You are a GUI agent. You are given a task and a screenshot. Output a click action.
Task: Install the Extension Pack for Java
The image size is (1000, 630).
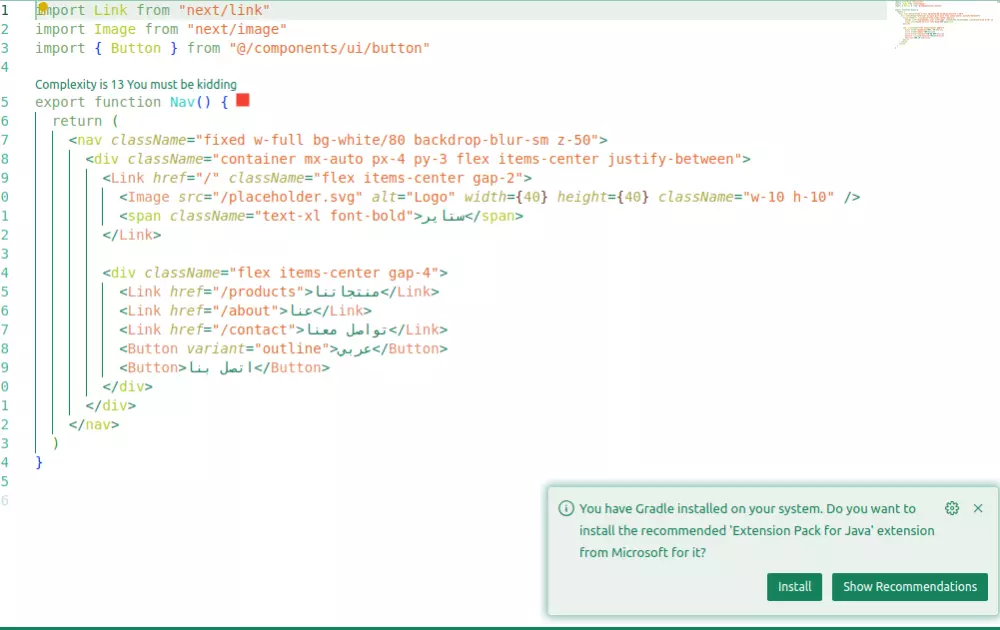point(794,587)
